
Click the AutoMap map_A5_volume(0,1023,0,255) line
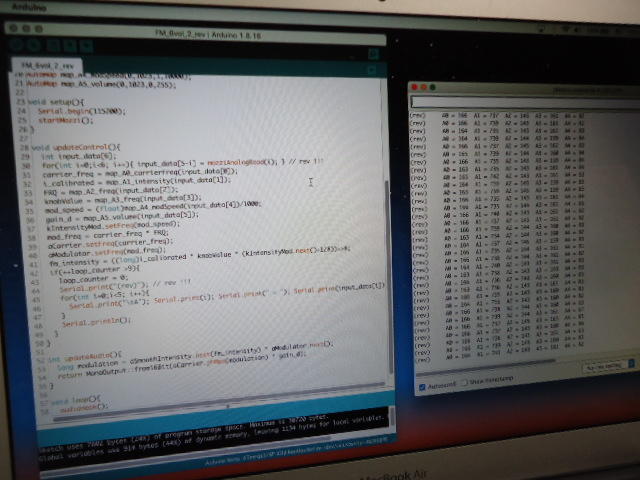[102, 84]
